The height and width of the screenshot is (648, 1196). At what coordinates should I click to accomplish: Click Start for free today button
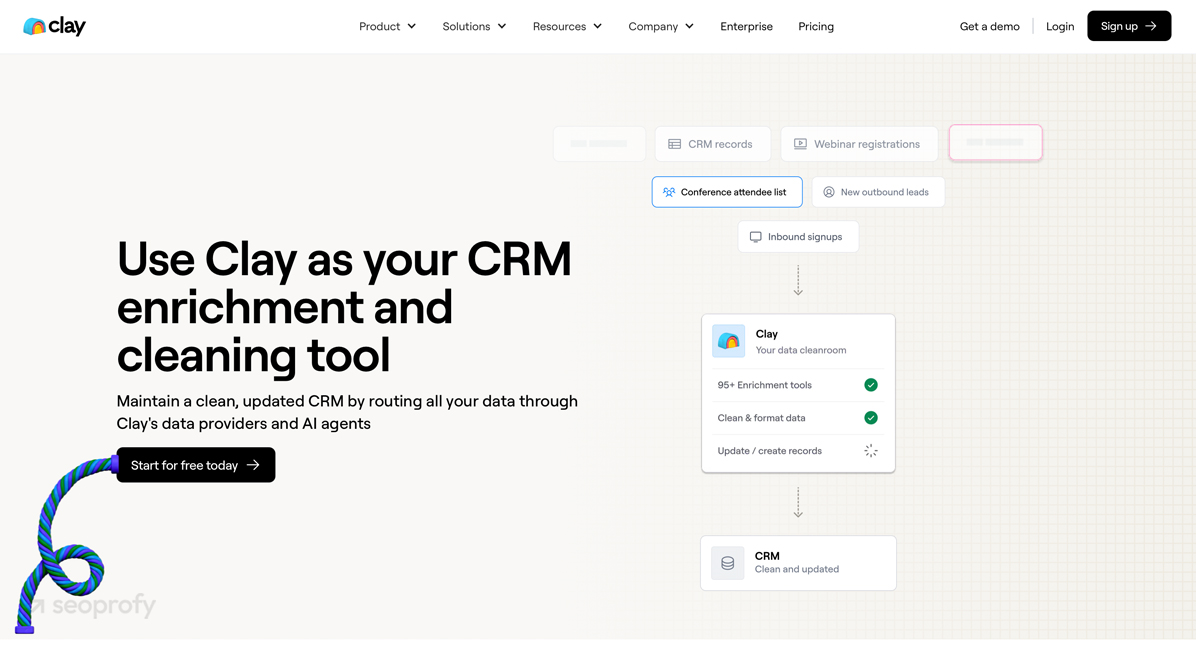(196, 465)
